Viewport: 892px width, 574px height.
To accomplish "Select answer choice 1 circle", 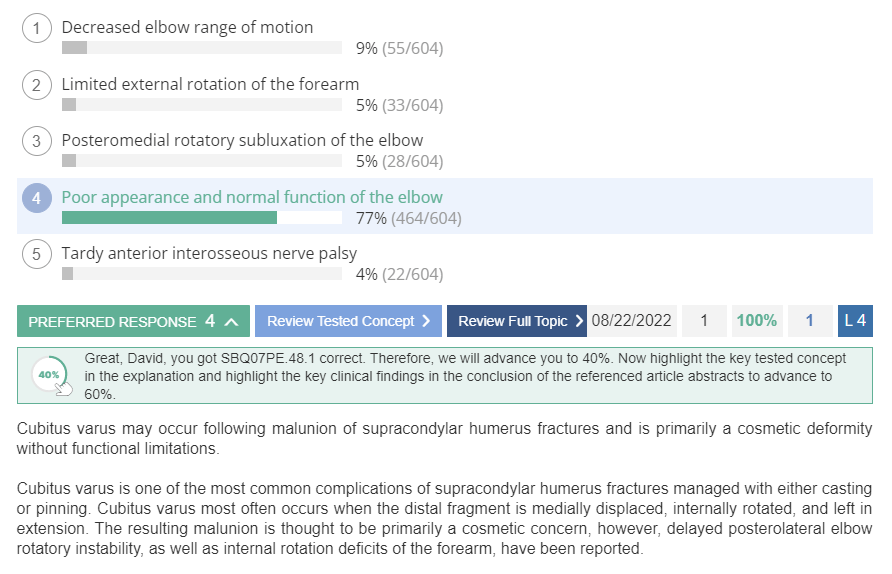I will point(37,28).
